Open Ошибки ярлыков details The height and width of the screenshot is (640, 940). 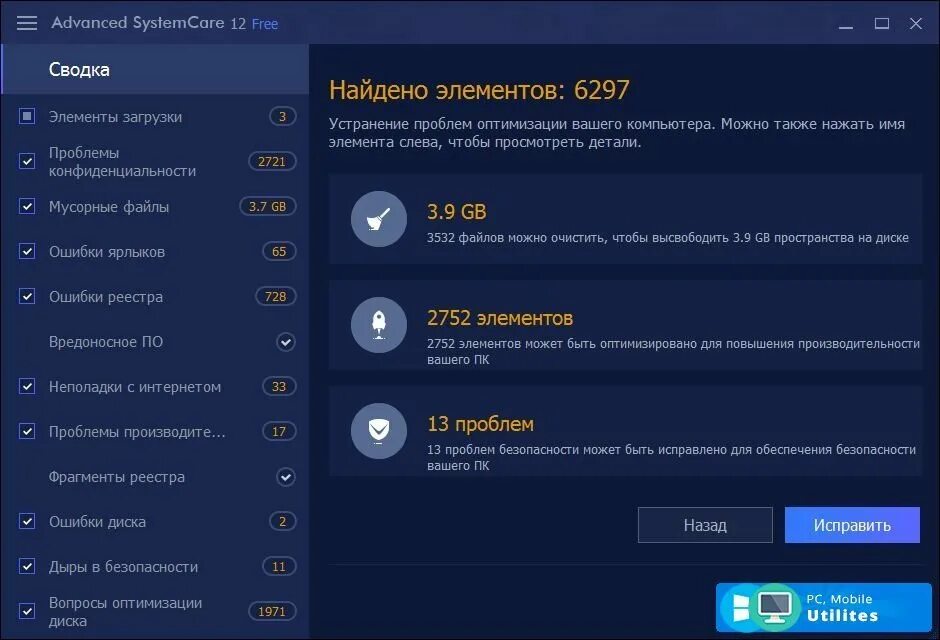(107, 252)
